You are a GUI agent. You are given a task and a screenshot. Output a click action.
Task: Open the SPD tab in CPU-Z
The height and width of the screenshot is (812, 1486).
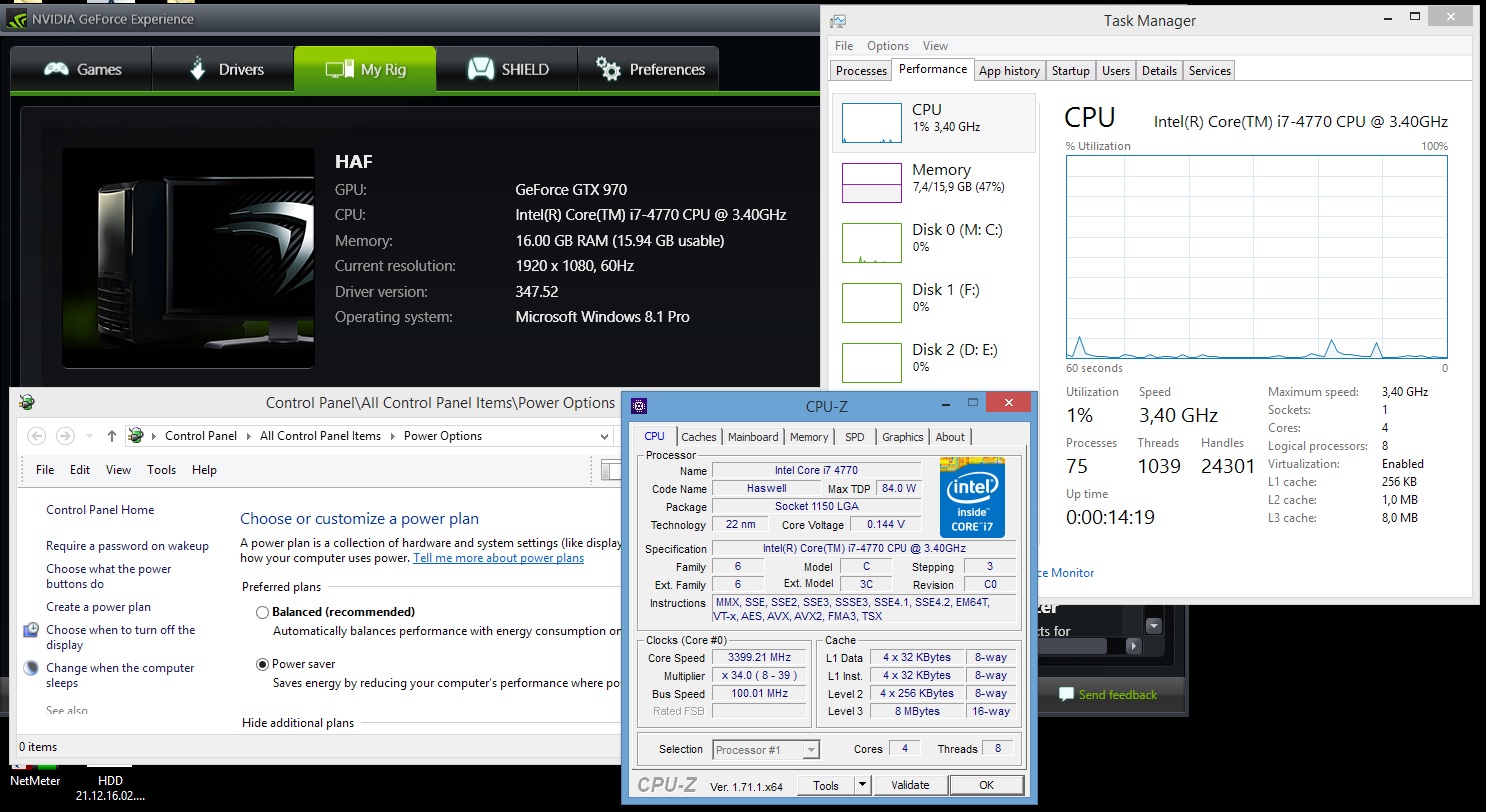pos(855,437)
